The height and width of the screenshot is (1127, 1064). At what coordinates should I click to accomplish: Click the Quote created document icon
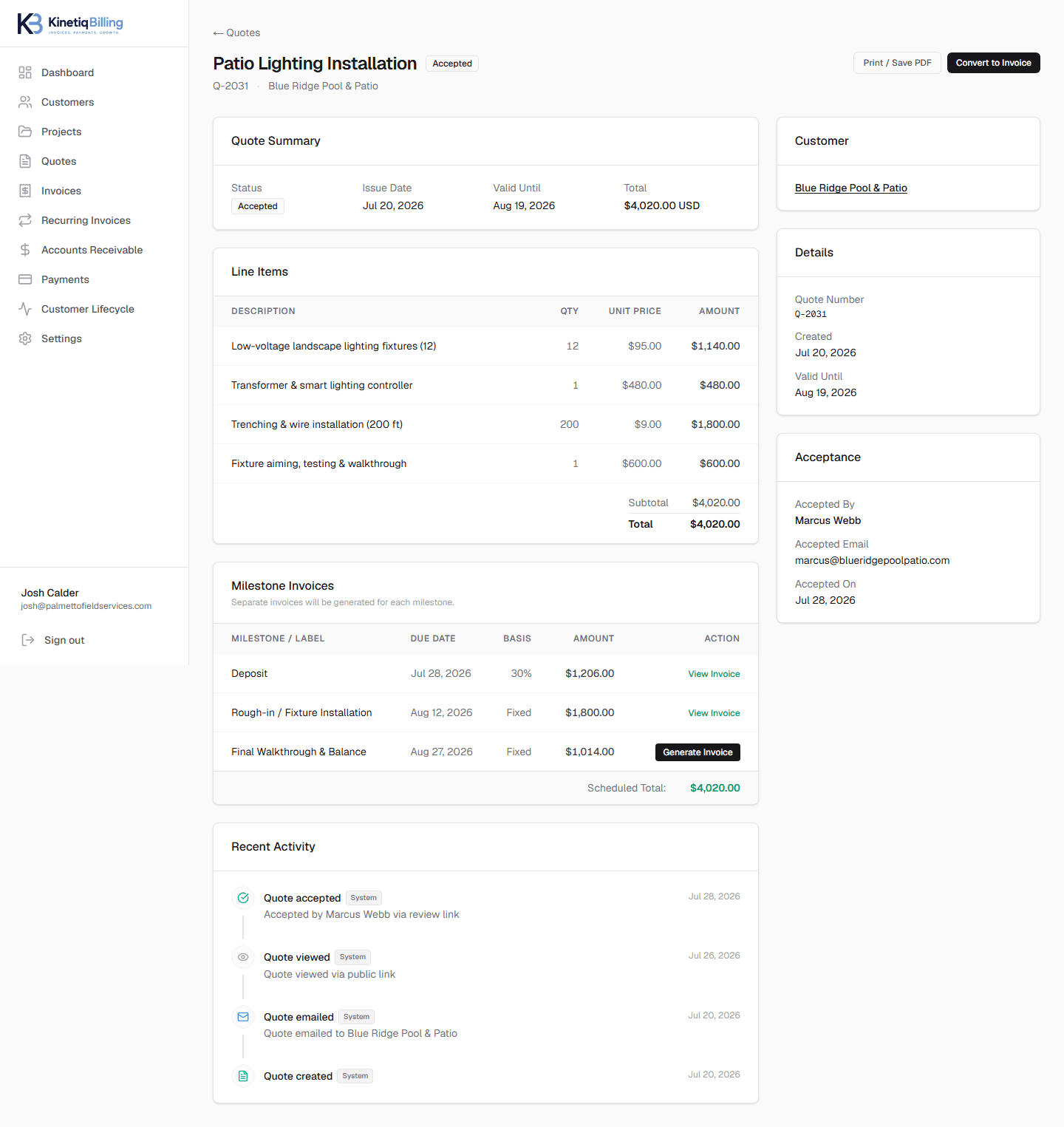pyautogui.click(x=243, y=1076)
